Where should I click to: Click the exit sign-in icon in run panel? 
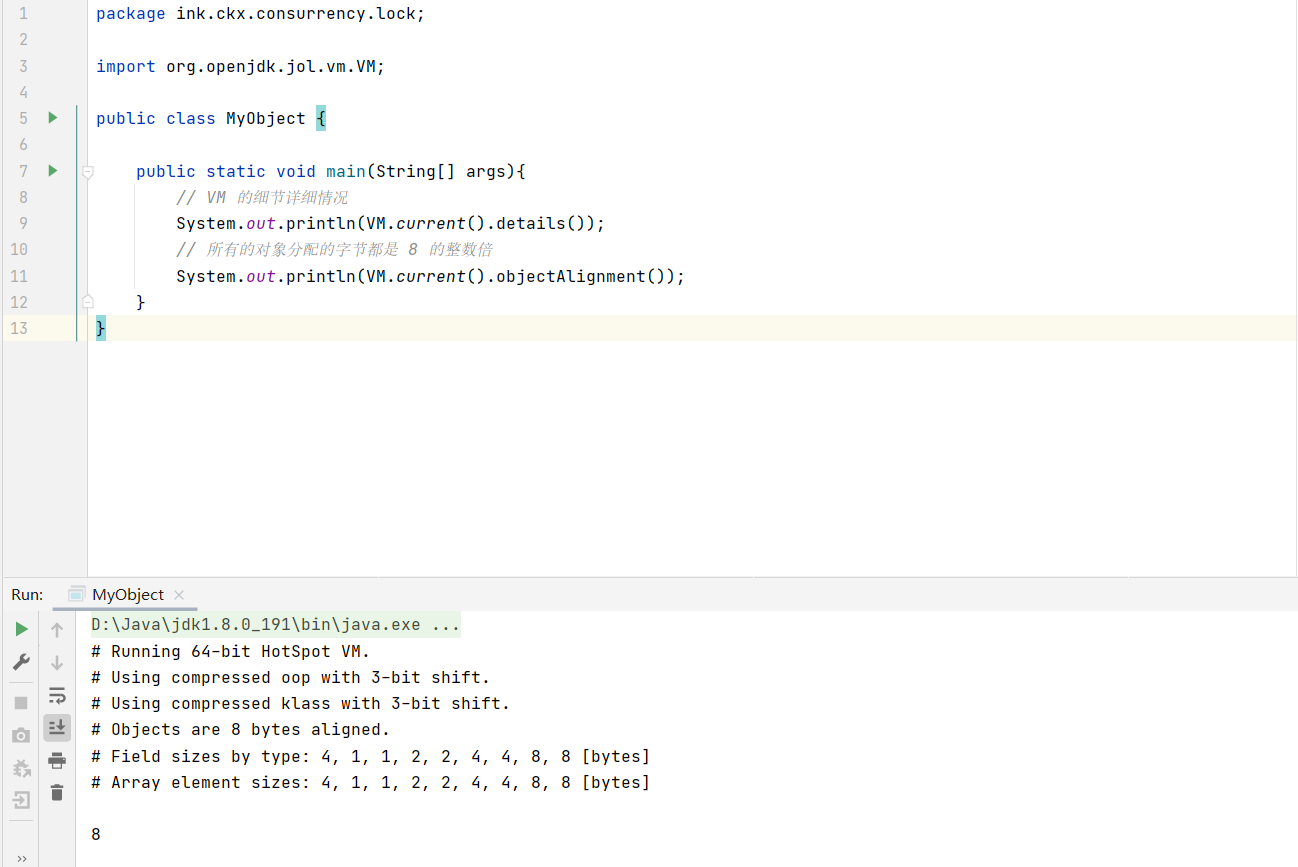tap(21, 800)
